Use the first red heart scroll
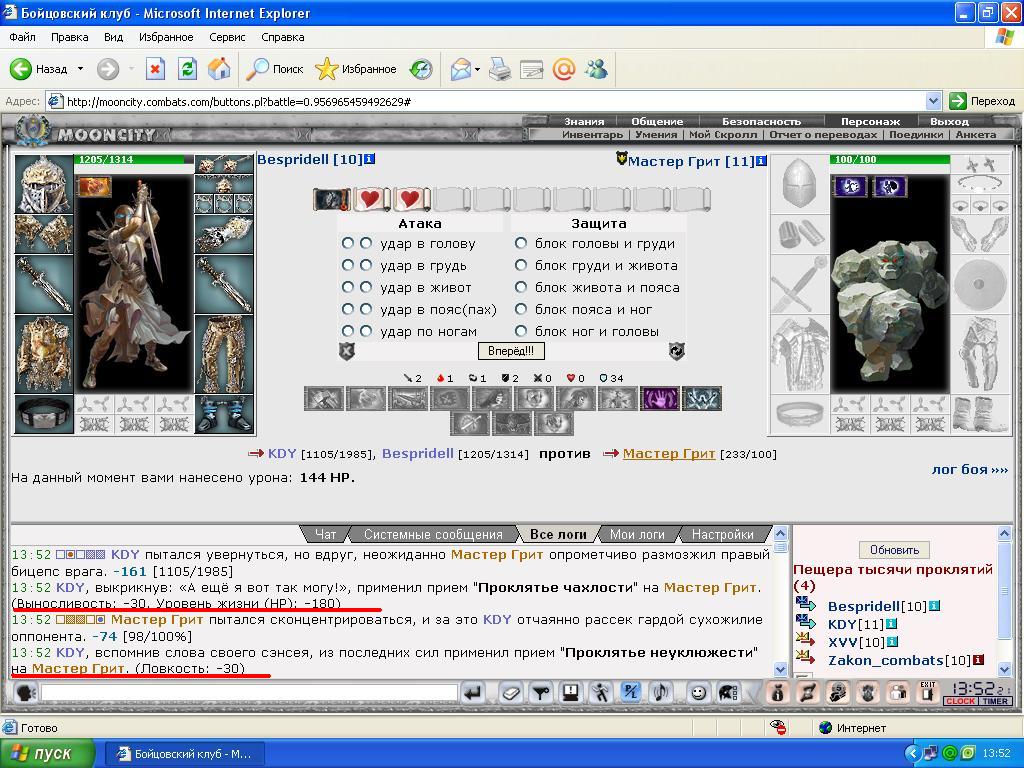 coord(372,199)
